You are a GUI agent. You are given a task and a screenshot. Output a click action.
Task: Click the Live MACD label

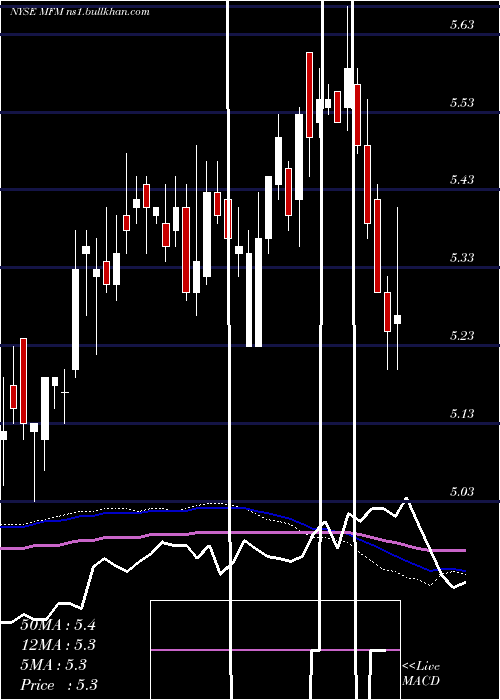click(421, 673)
